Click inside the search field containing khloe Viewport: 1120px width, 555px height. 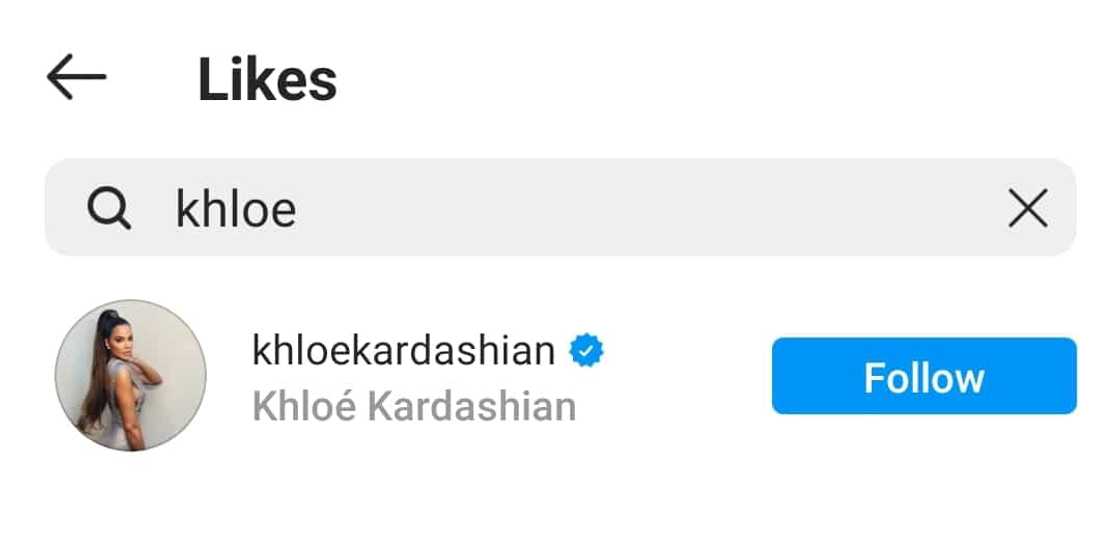point(560,208)
